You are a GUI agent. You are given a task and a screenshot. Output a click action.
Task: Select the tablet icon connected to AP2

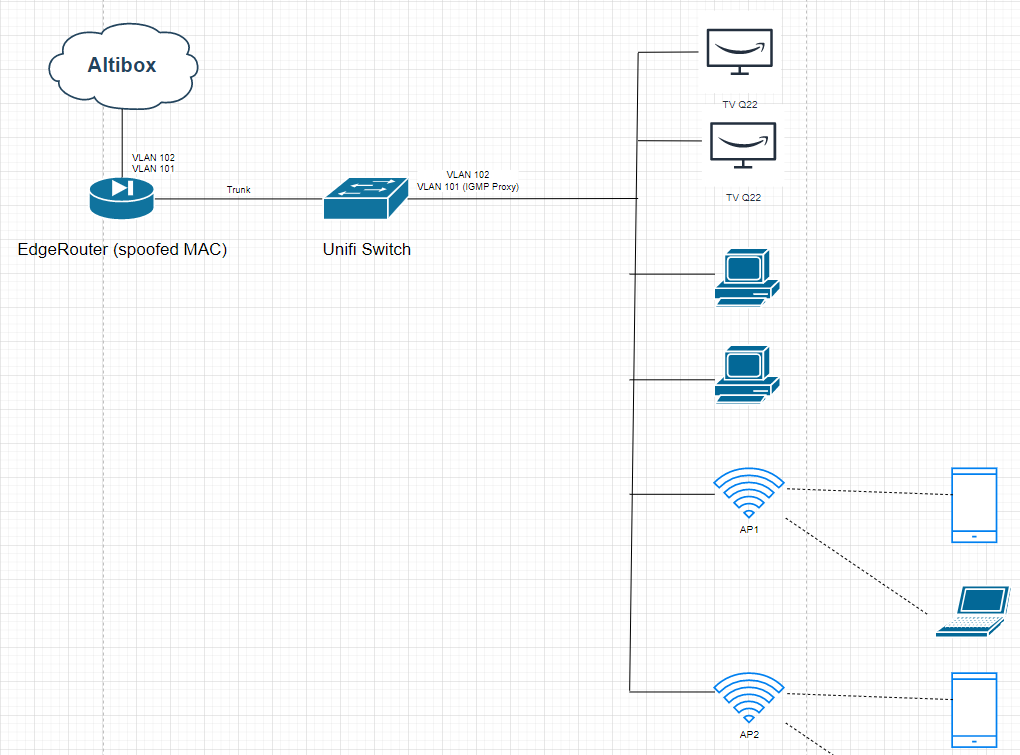(974, 710)
